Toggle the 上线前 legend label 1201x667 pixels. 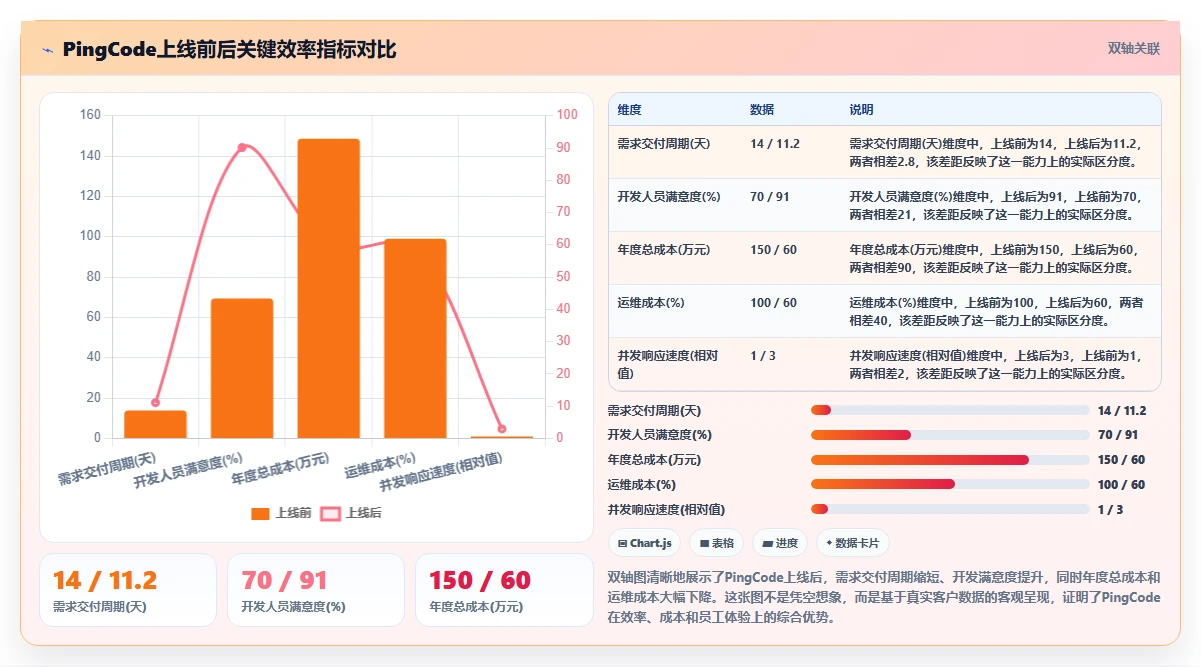[294, 513]
